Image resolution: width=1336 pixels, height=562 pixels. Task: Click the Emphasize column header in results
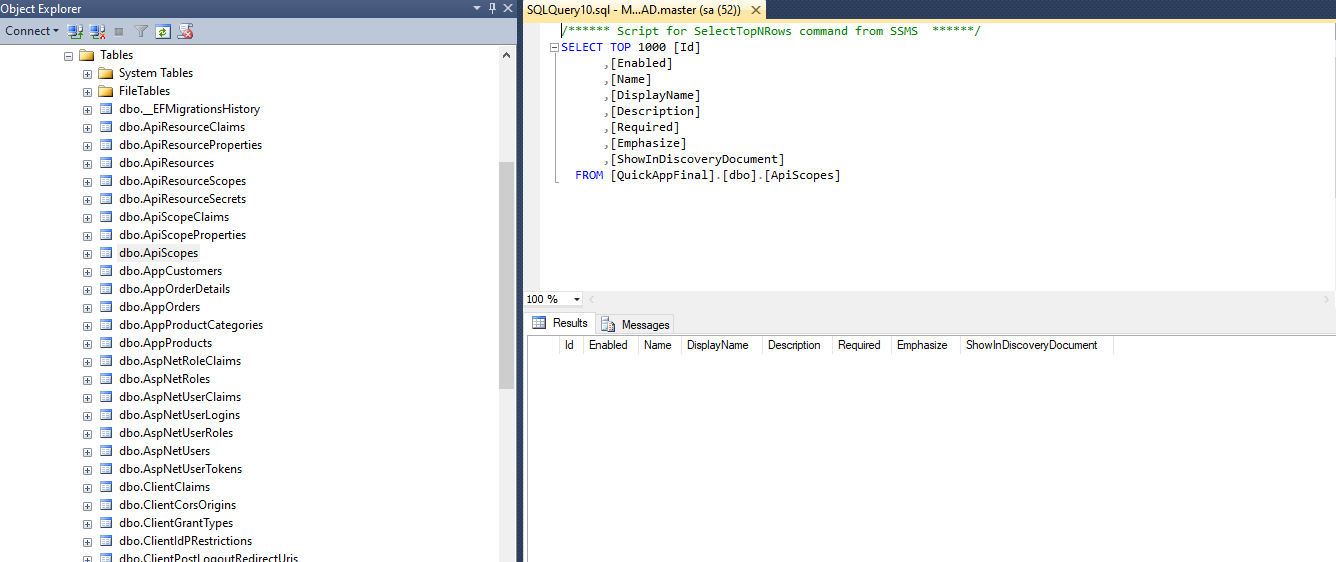925,345
